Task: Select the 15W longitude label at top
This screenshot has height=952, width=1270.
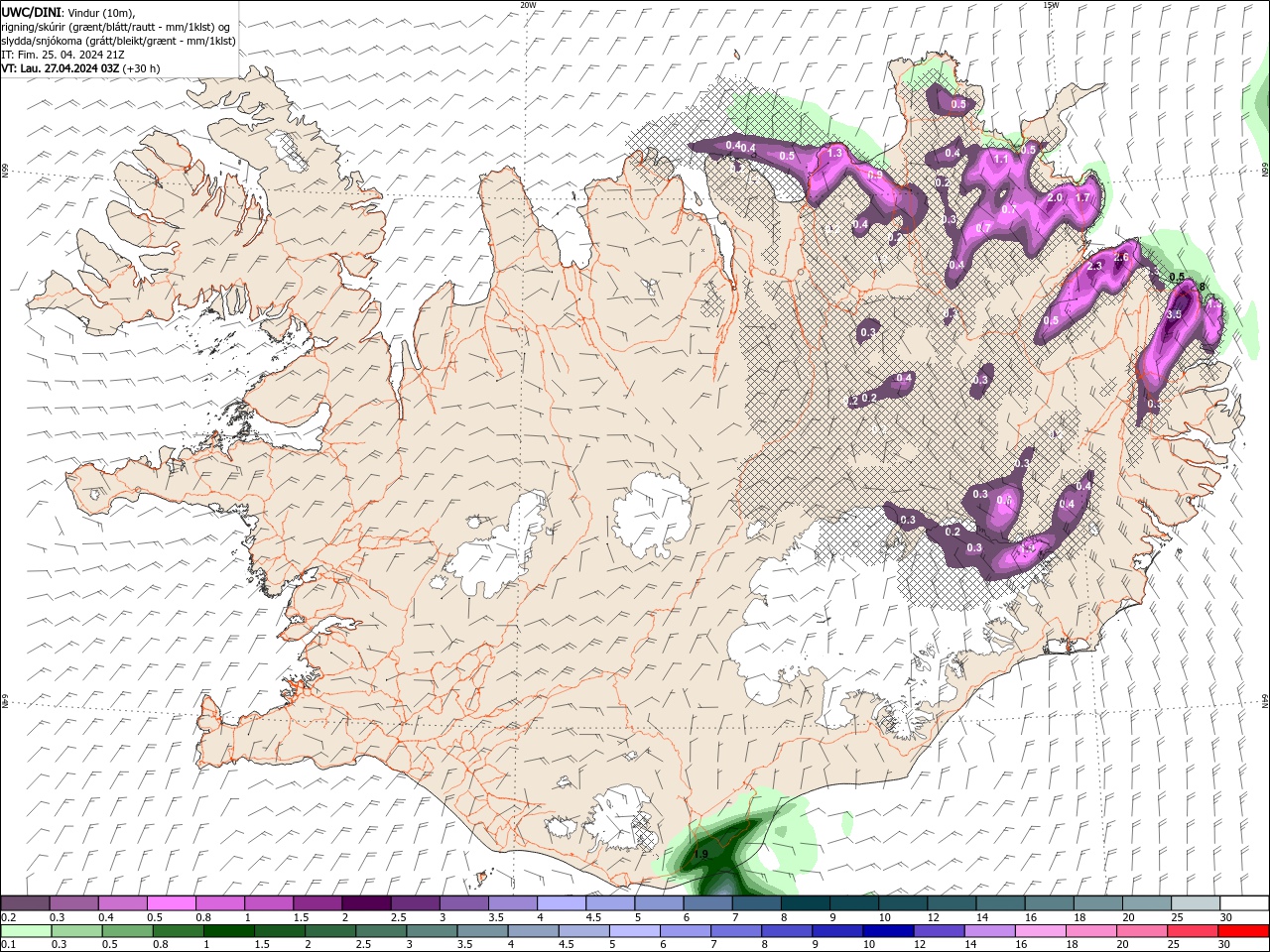Action: coord(1051,5)
